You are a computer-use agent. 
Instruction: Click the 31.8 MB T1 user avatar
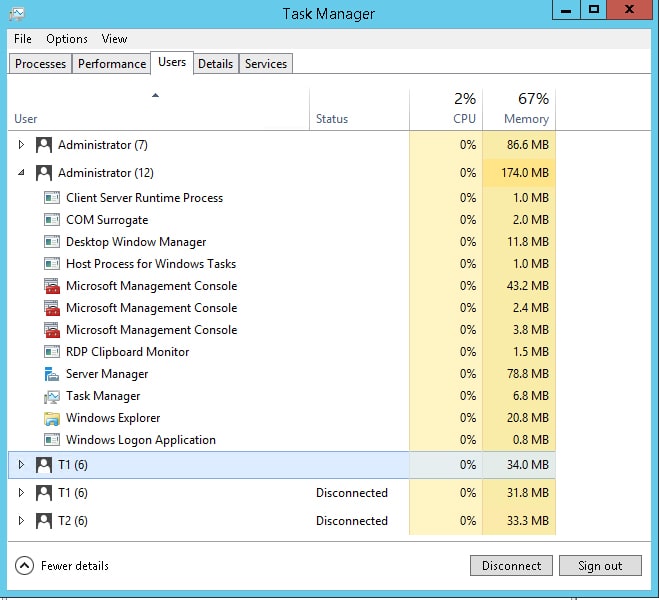coord(44,492)
